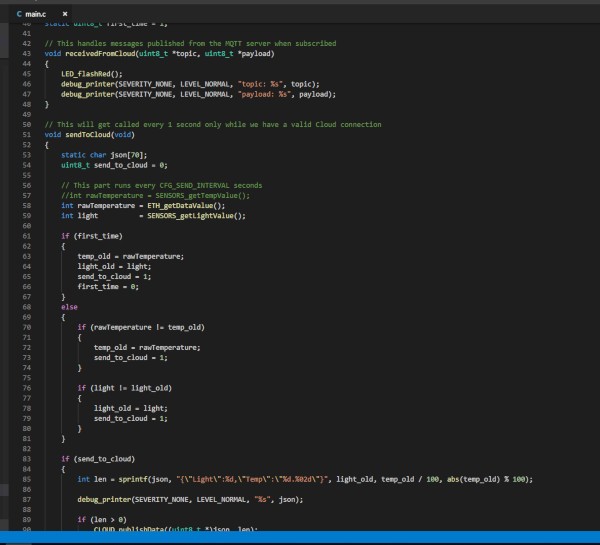Click the else keyword on line 68
The width and height of the screenshot is (600, 545).
coord(69,307)
